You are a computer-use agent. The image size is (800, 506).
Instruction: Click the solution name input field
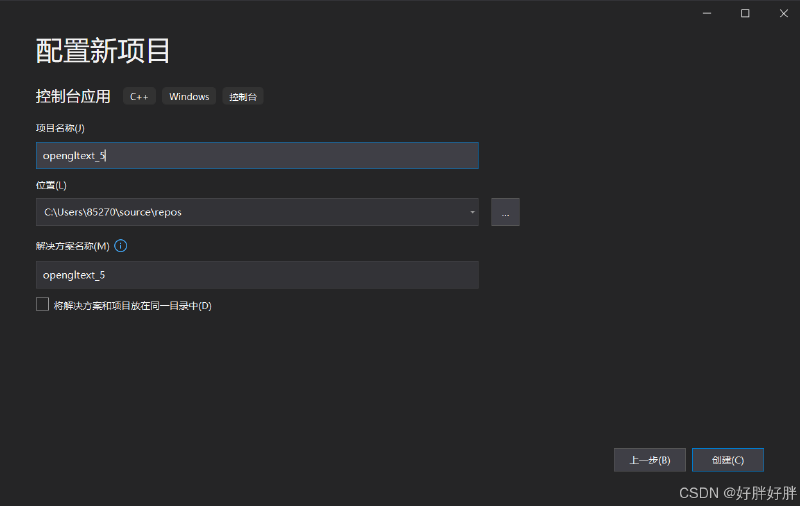point(257,275)
